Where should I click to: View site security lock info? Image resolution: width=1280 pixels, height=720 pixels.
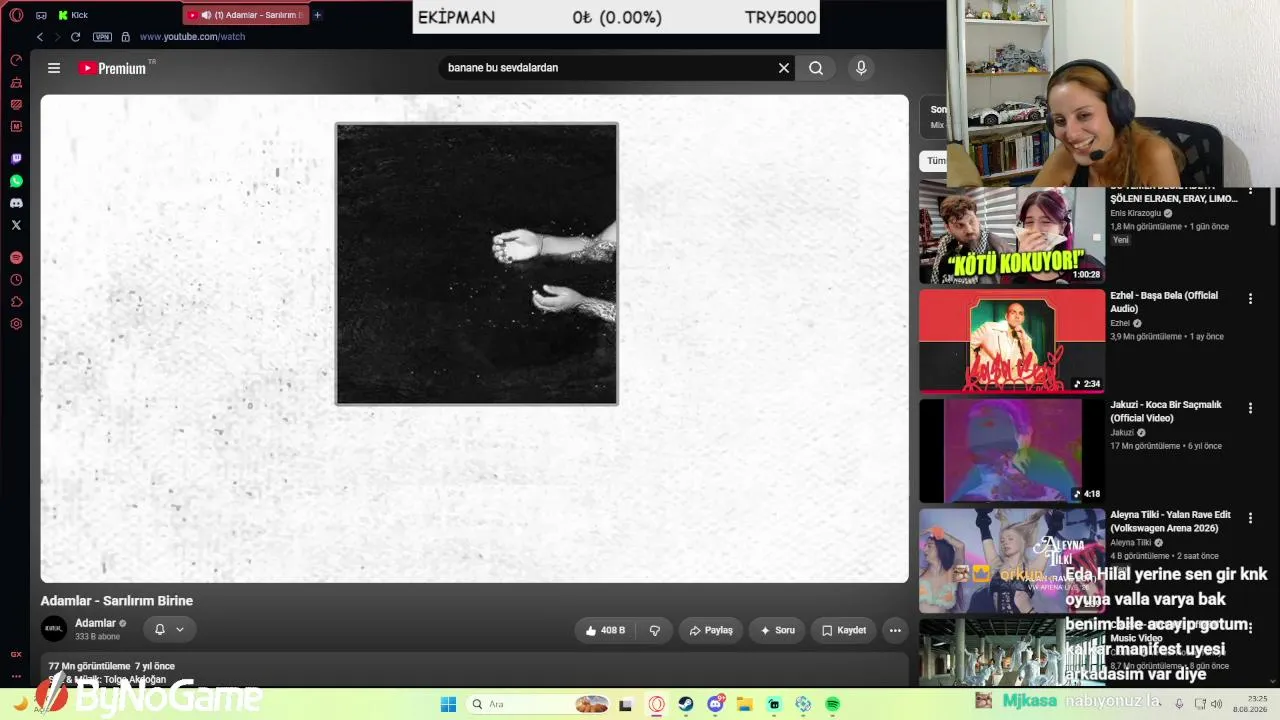[x=125, y=37]
